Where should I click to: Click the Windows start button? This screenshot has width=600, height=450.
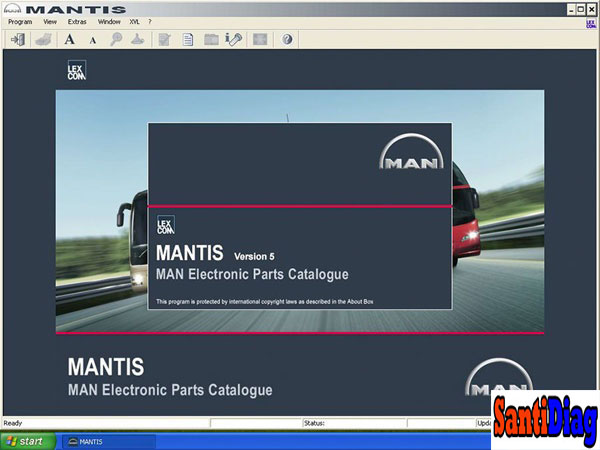28,441
